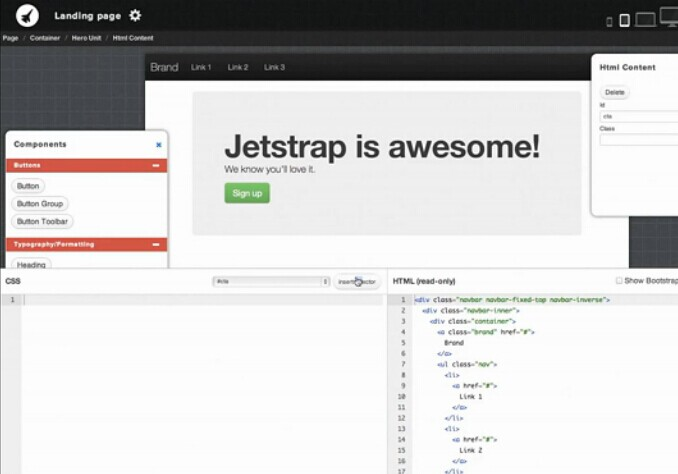This screenshot has height=474, width=678.
Task: Close the Components panel
Action: click(x=159, y=145)
